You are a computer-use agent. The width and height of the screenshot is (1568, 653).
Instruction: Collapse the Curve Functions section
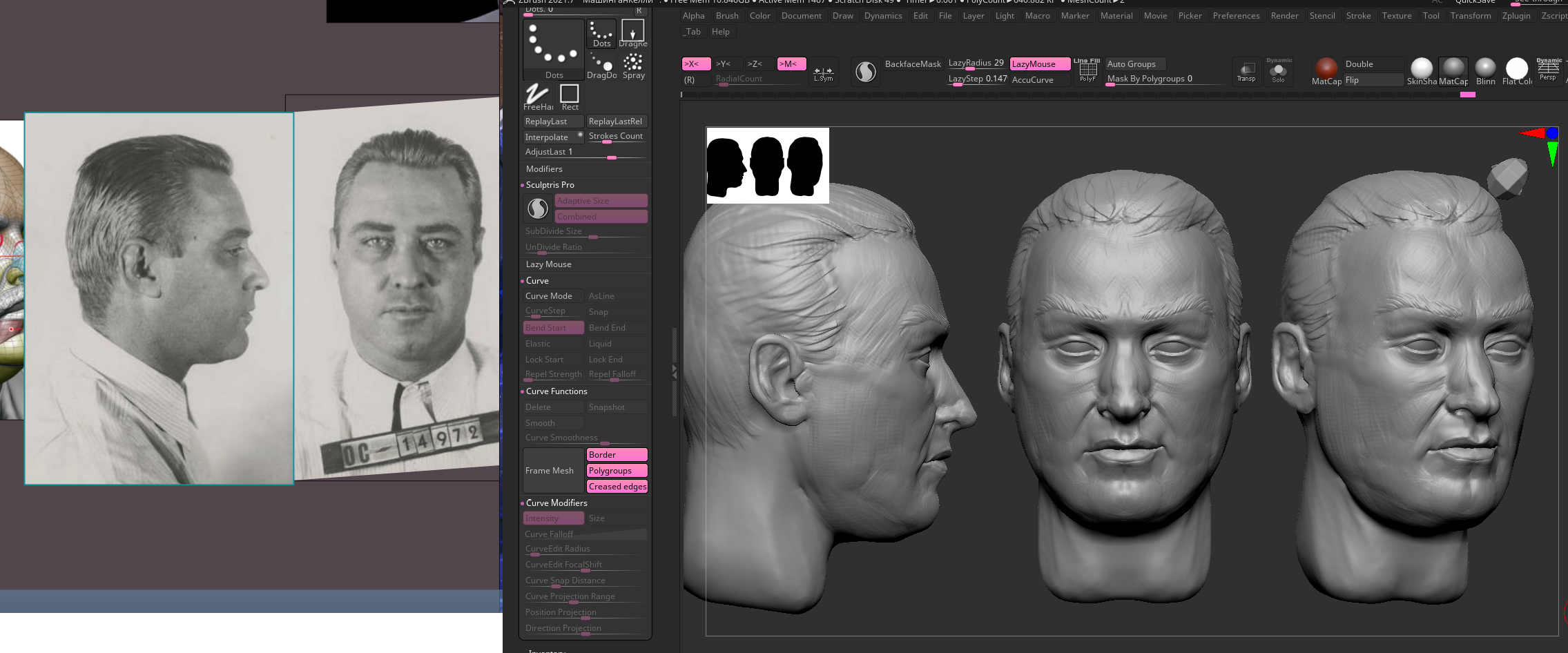tap(556, 391)
